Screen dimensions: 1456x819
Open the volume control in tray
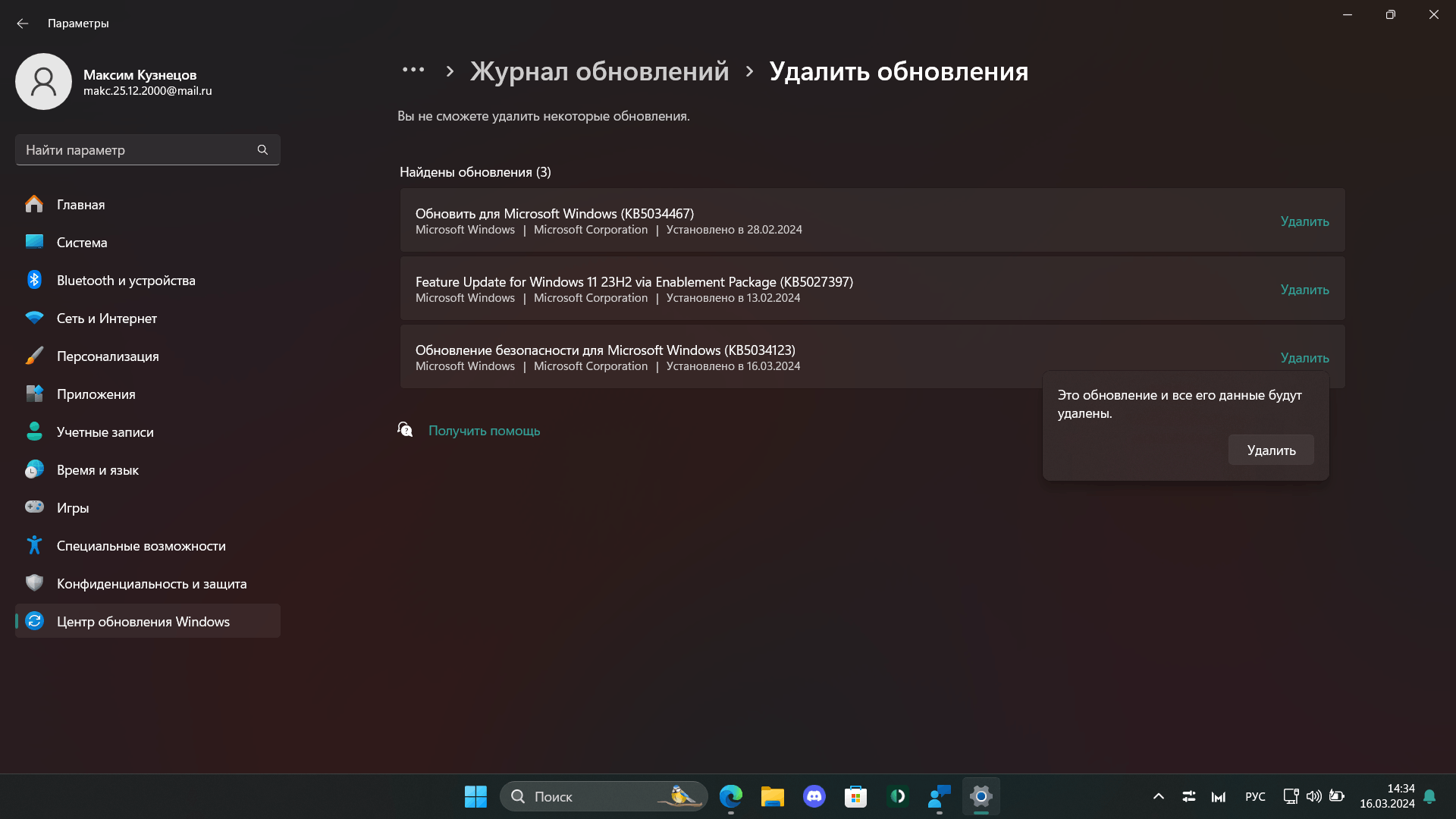[1313, 796]
